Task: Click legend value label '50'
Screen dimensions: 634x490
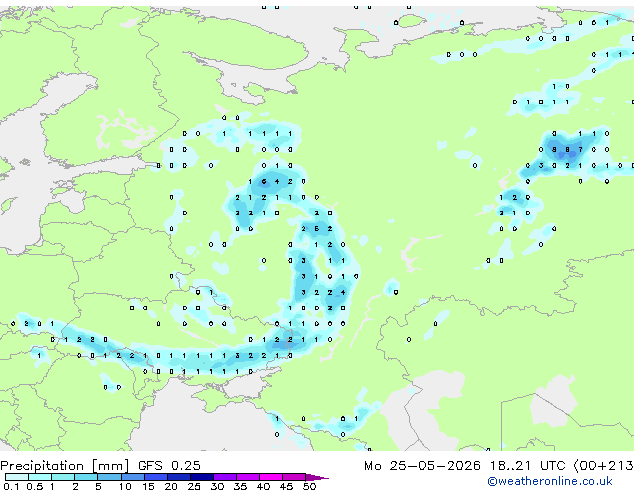Action: 309,486
